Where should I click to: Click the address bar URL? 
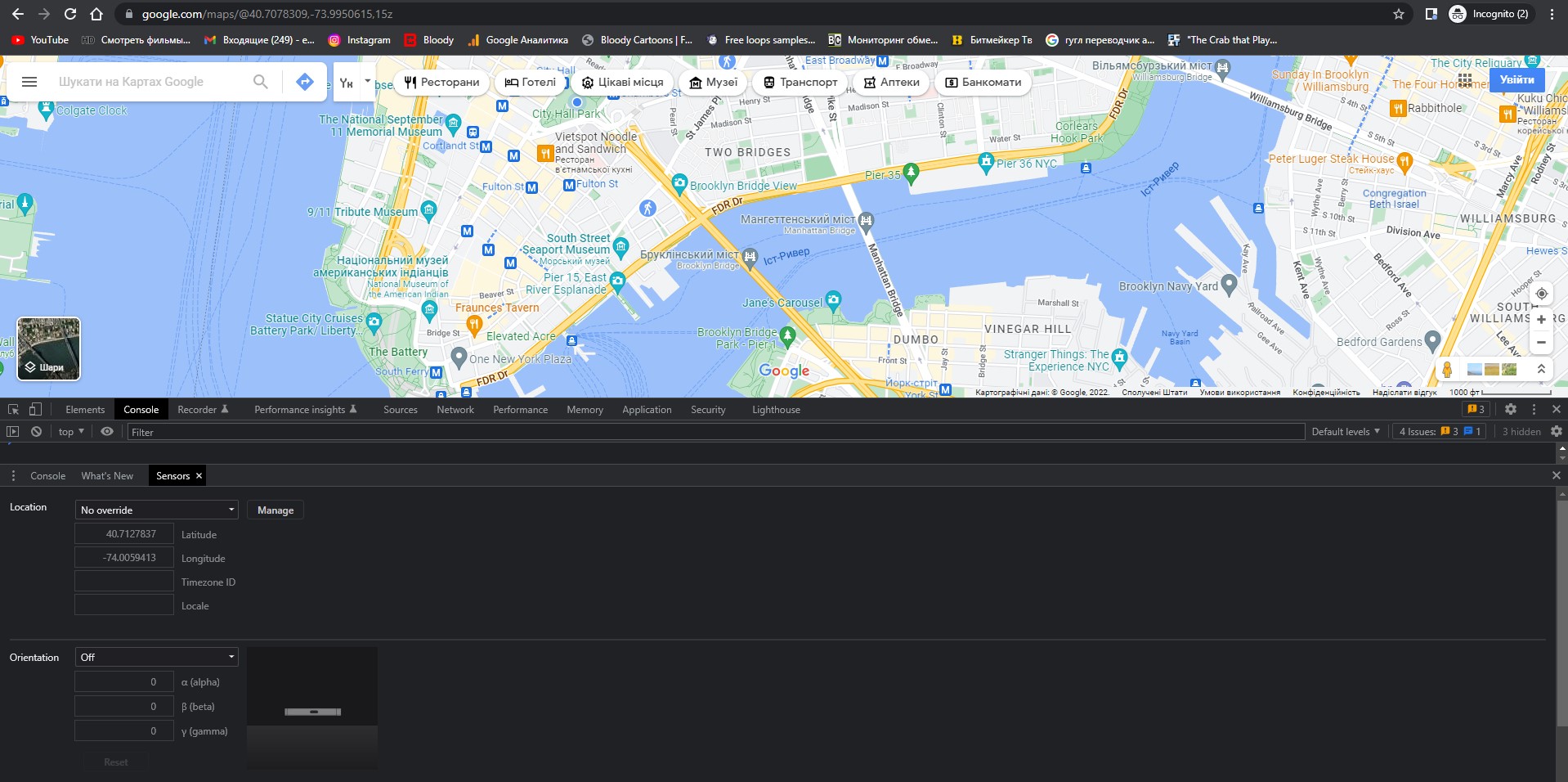click(267, 14)
